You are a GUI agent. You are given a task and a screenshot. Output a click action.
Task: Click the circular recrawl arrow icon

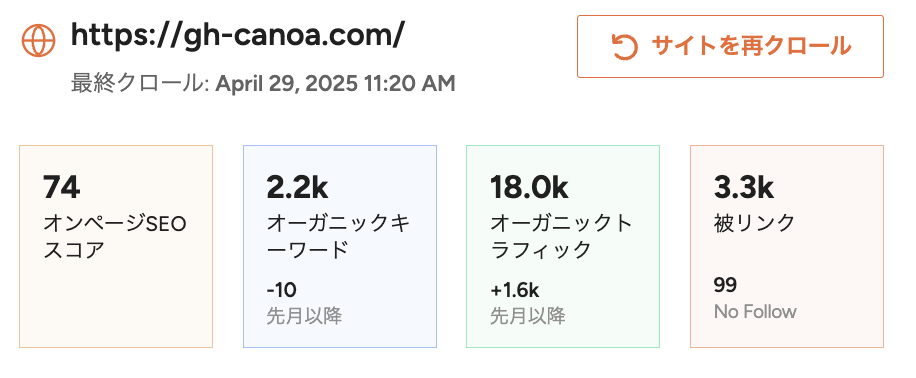point(624,47)
